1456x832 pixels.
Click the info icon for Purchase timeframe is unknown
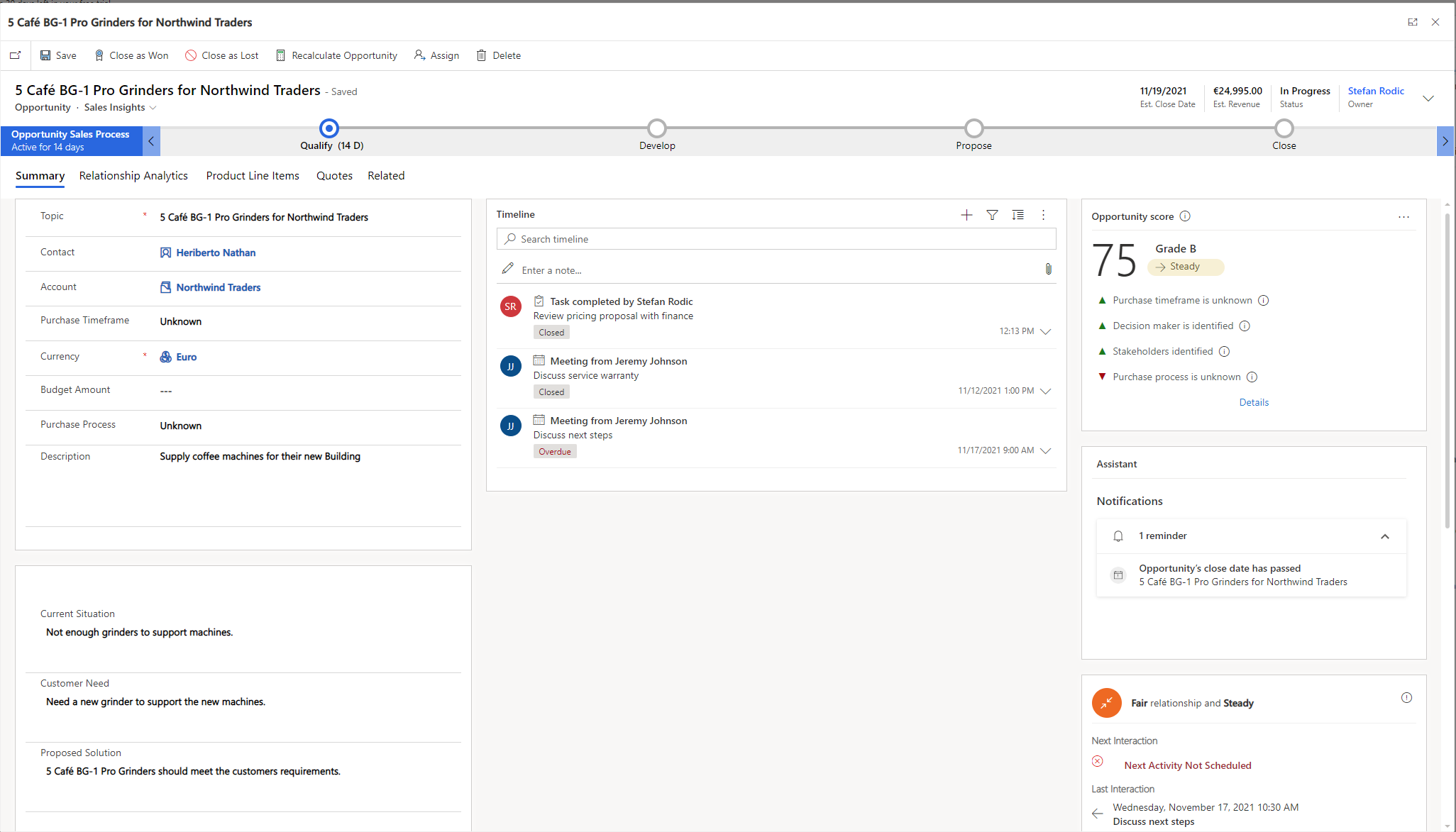tap(1264, 301)
